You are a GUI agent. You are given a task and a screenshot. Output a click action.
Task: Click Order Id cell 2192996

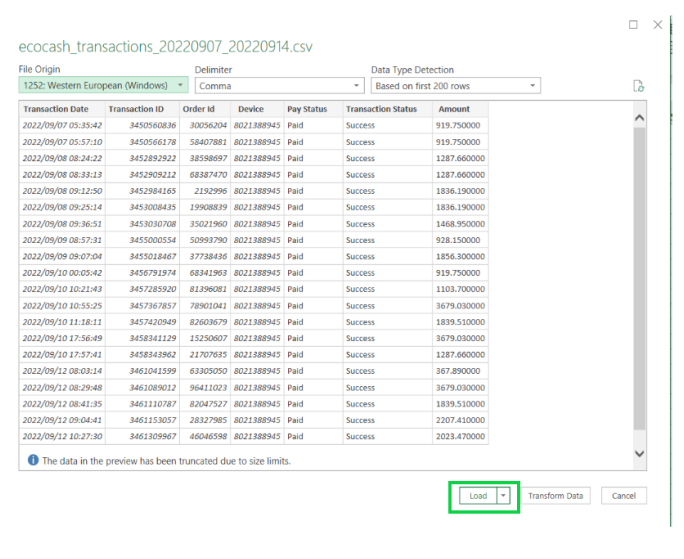[205, 191]
